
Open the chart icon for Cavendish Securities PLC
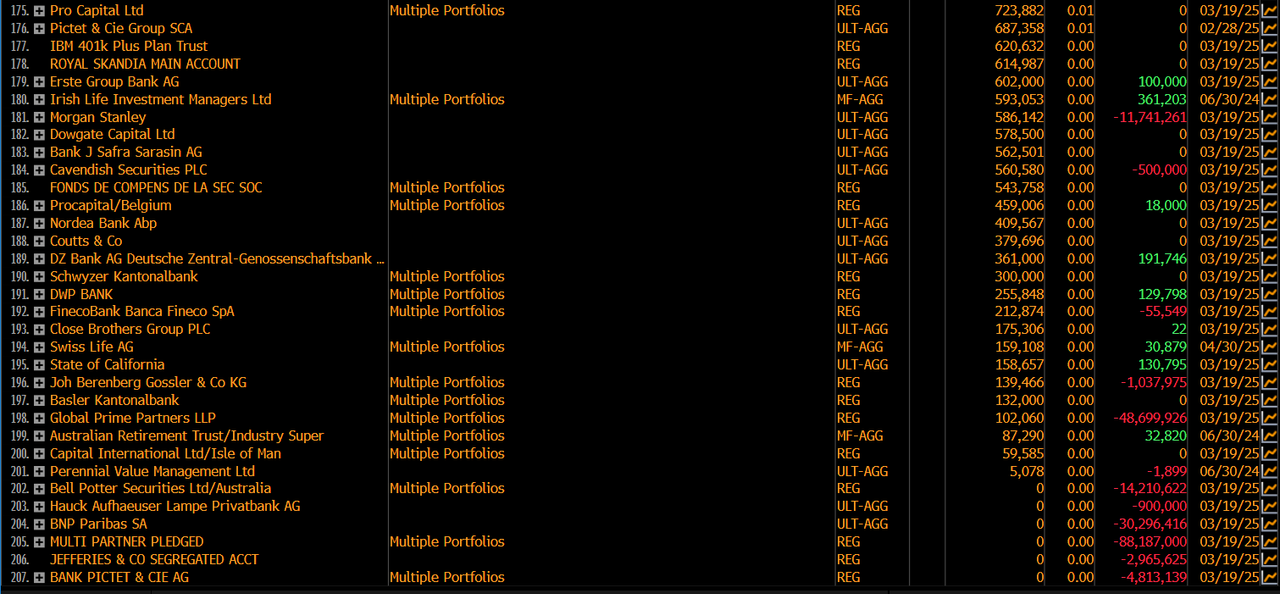pyautogui.click(x=1270, y=170)
